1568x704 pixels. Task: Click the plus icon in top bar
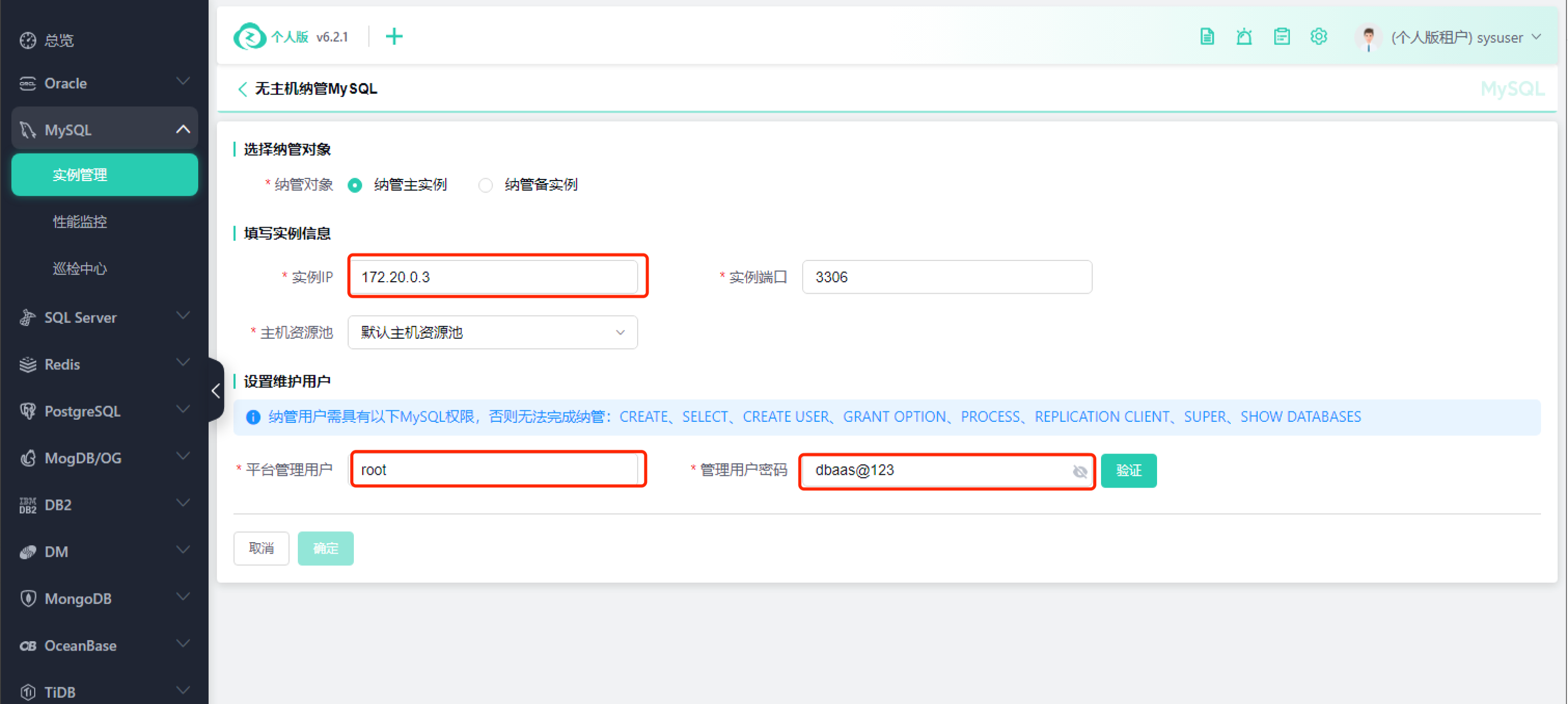pyautogui.click(x=394, y=36)
